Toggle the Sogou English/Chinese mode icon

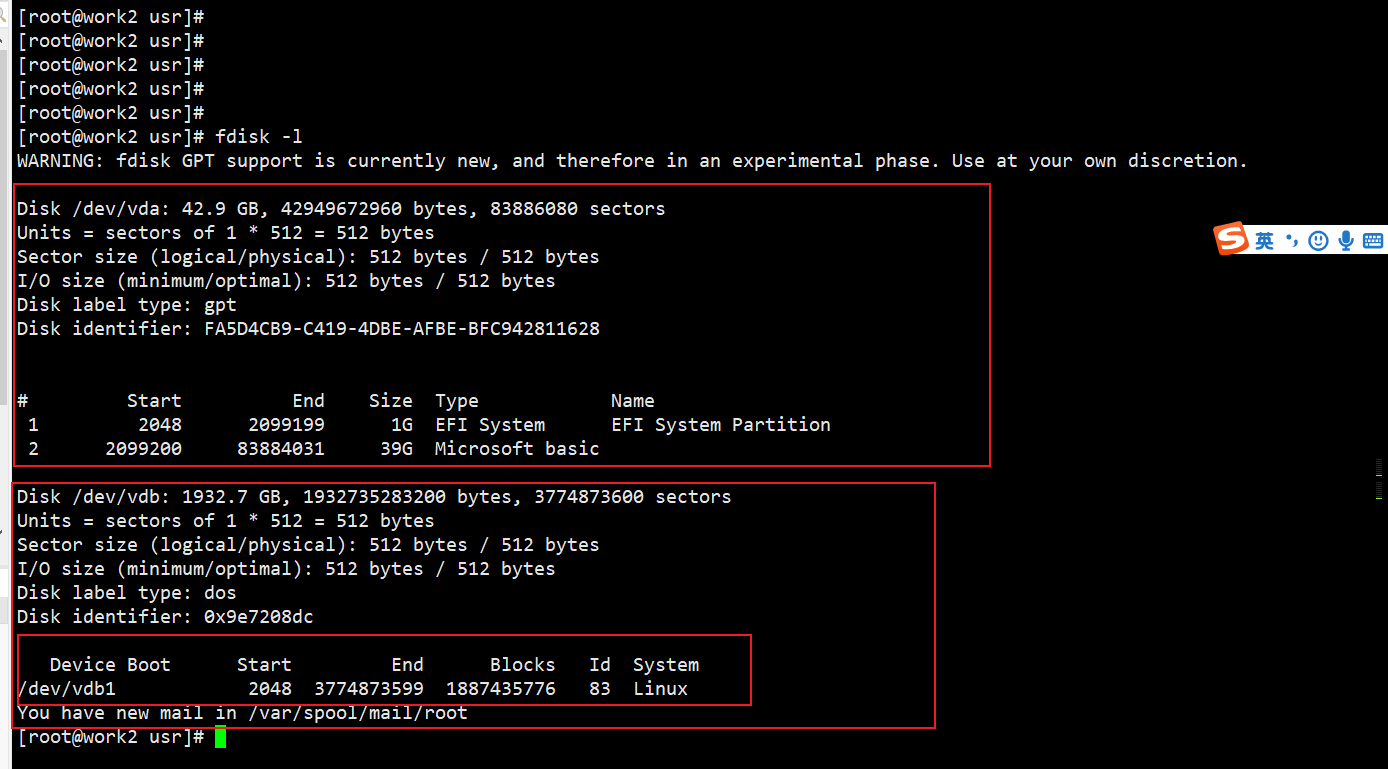[1265, 241]
